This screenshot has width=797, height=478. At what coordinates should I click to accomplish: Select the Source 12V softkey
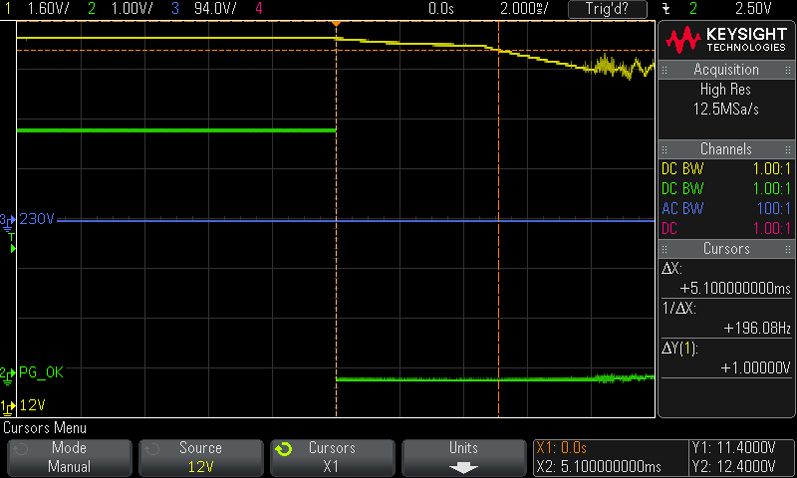pyautogui.click(x=201, y=457)
